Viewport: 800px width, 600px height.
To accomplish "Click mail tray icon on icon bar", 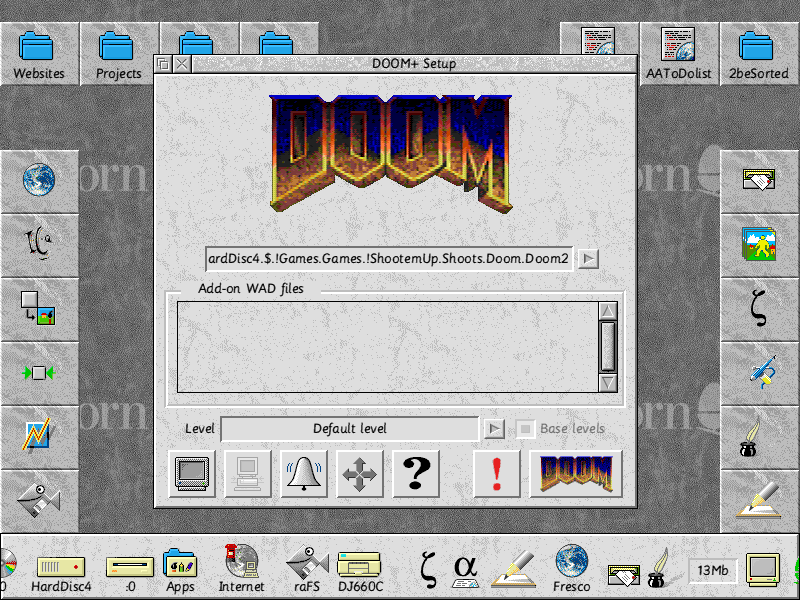I will point(623,574).
